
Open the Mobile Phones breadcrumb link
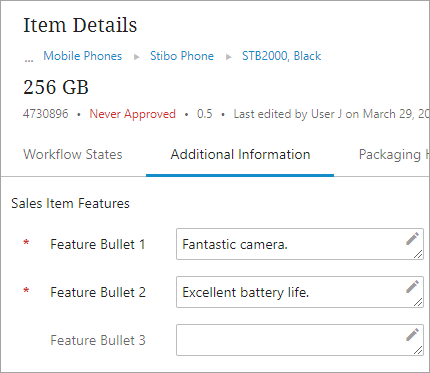(x=83, y=56)
